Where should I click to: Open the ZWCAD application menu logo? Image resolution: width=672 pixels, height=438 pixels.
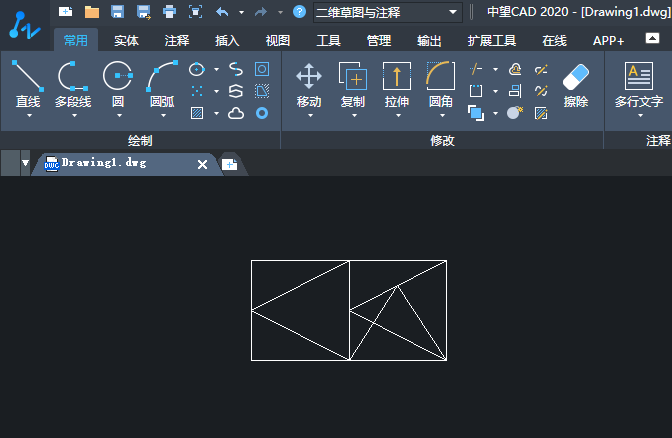coord(24,25)
